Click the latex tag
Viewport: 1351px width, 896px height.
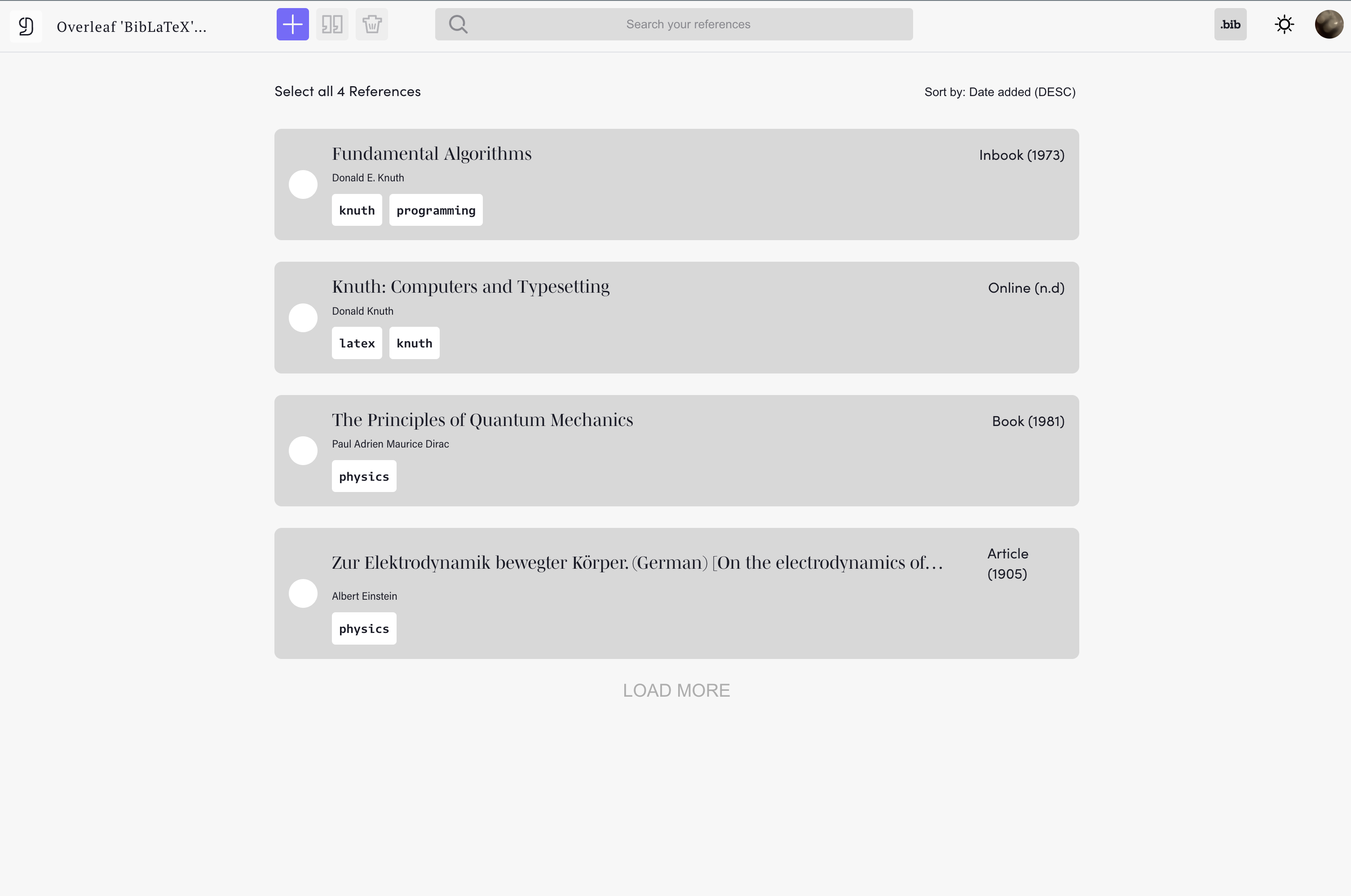tap(357, 343)
